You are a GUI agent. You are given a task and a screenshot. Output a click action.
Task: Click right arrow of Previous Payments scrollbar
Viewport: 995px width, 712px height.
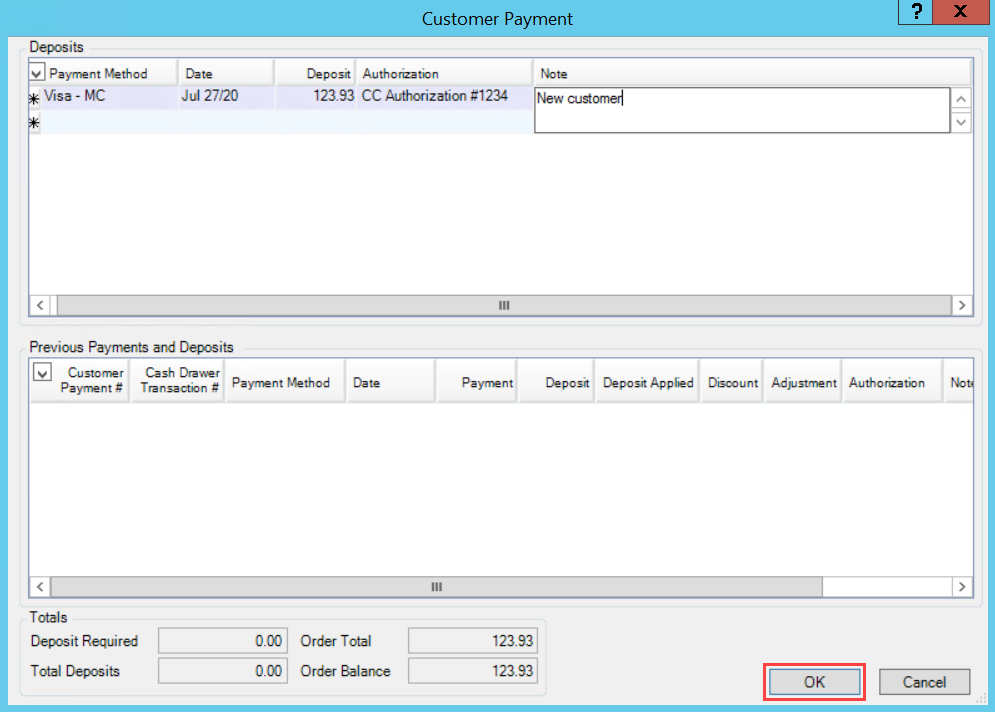point(962,586)
